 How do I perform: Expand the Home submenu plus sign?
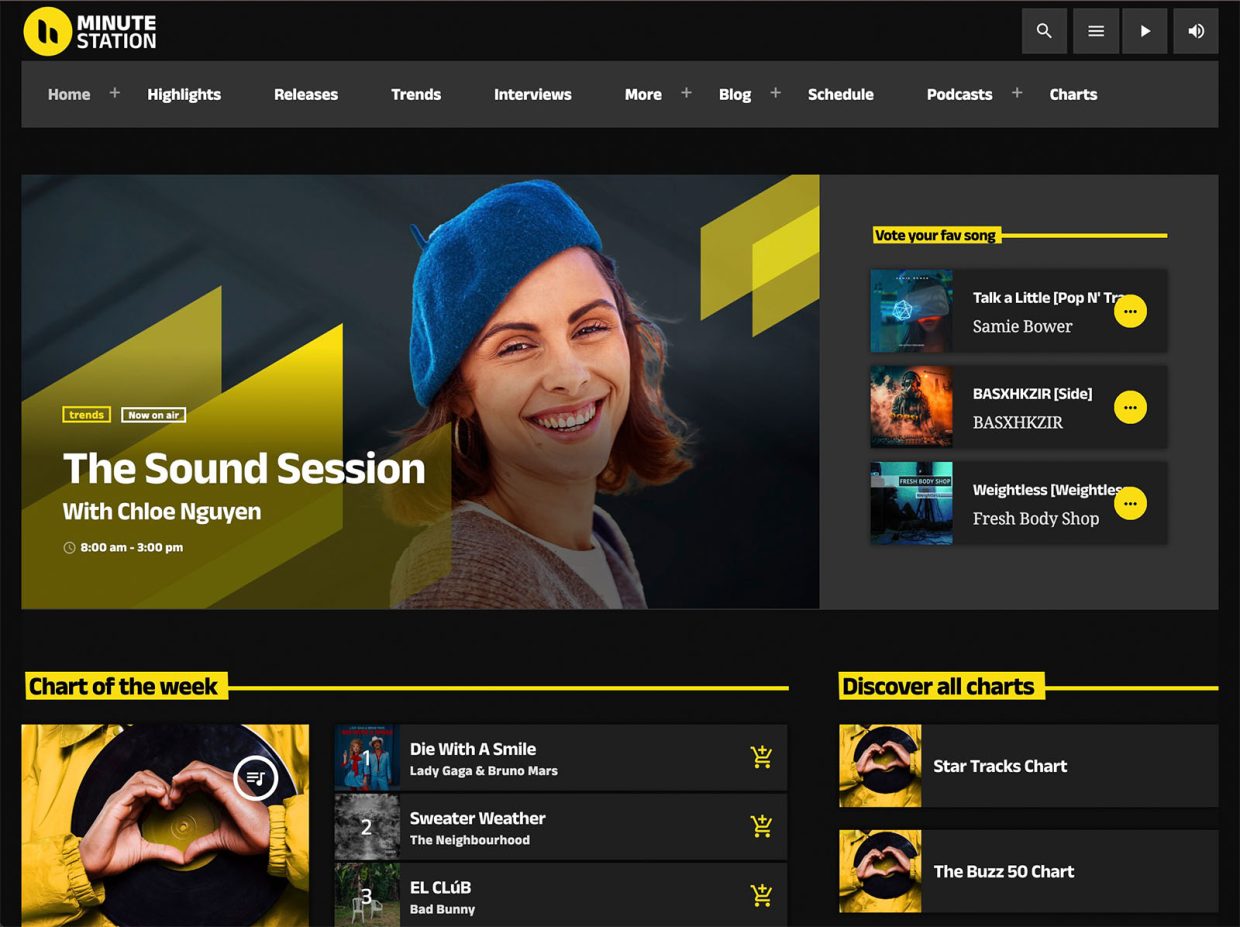pyautogui.click(x=115, y=93)
